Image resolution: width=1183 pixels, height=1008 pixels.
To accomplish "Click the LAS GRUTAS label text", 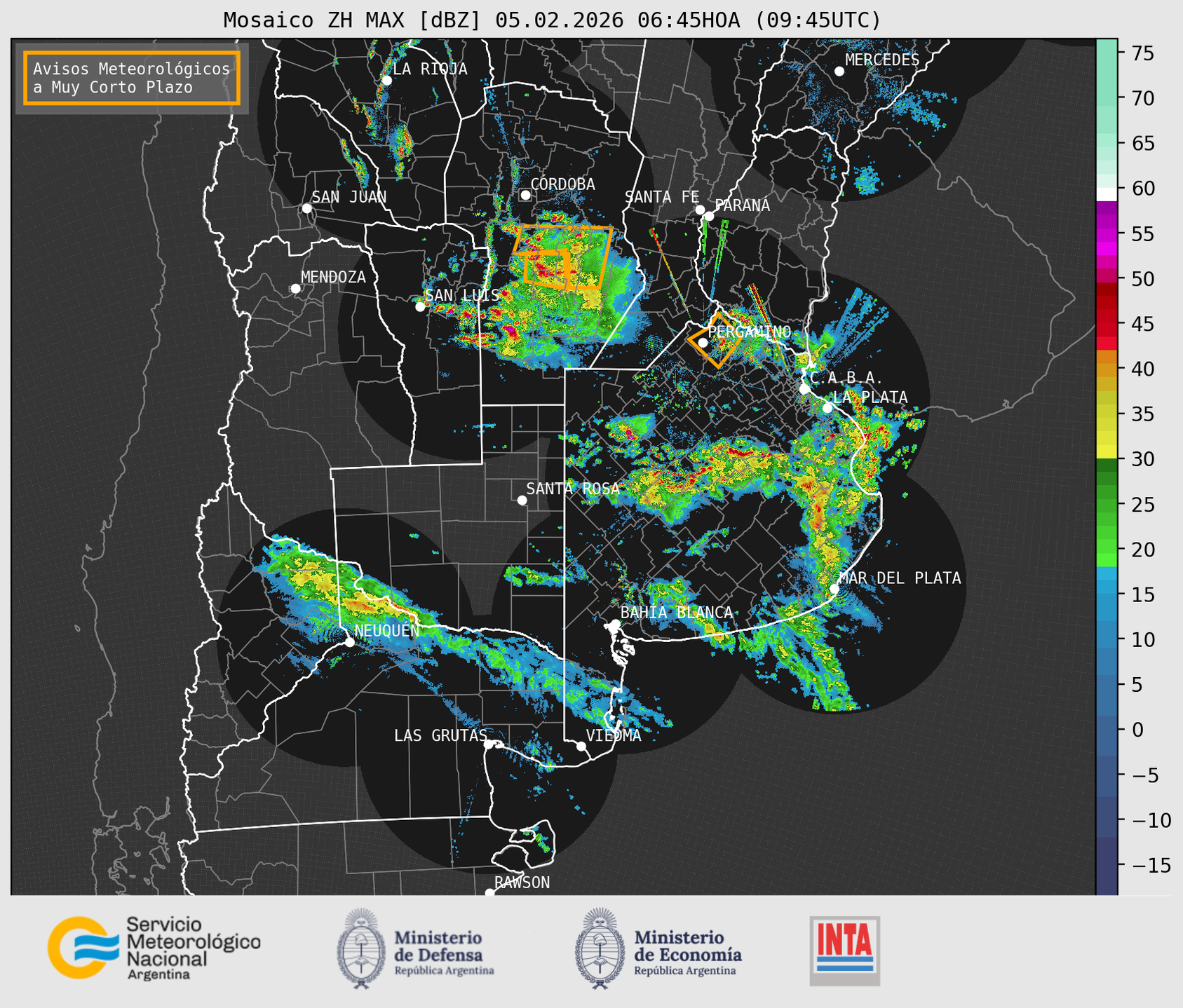I will click(440, 735).
